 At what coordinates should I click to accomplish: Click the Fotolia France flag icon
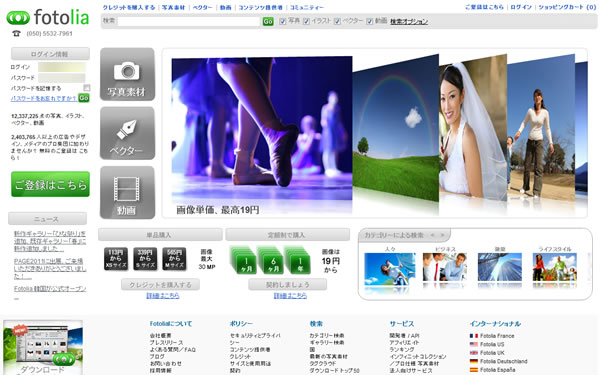click(x=474, y=336)
